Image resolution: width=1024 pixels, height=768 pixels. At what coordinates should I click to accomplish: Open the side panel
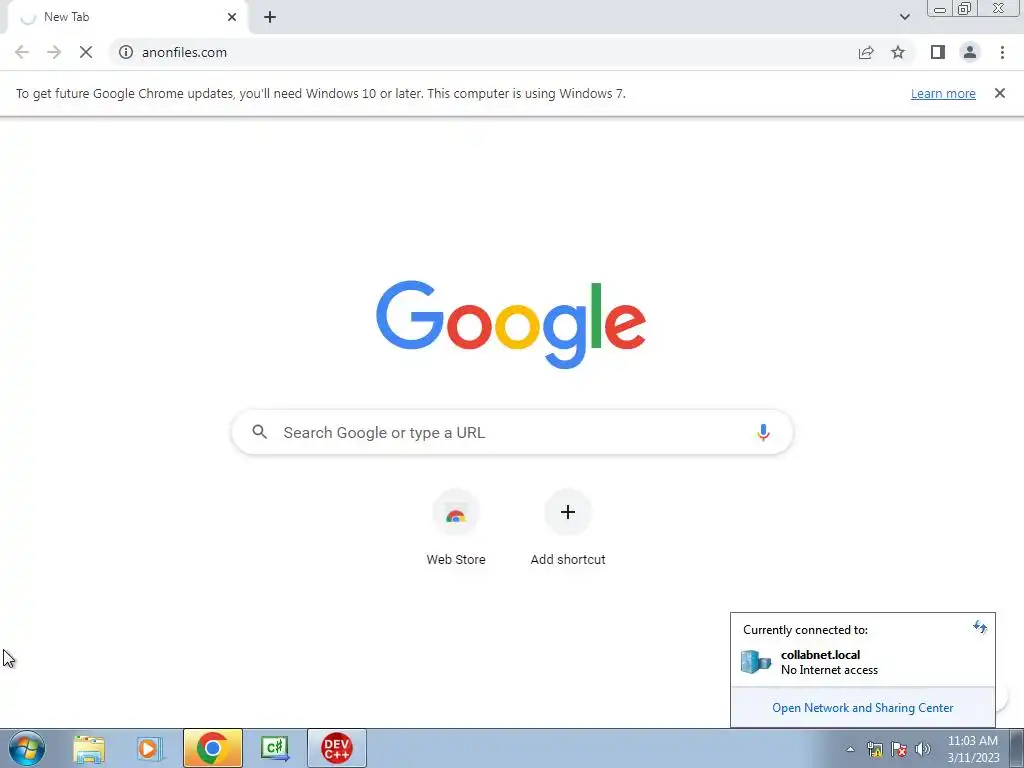pyautogui.click(x=938, y=52)
